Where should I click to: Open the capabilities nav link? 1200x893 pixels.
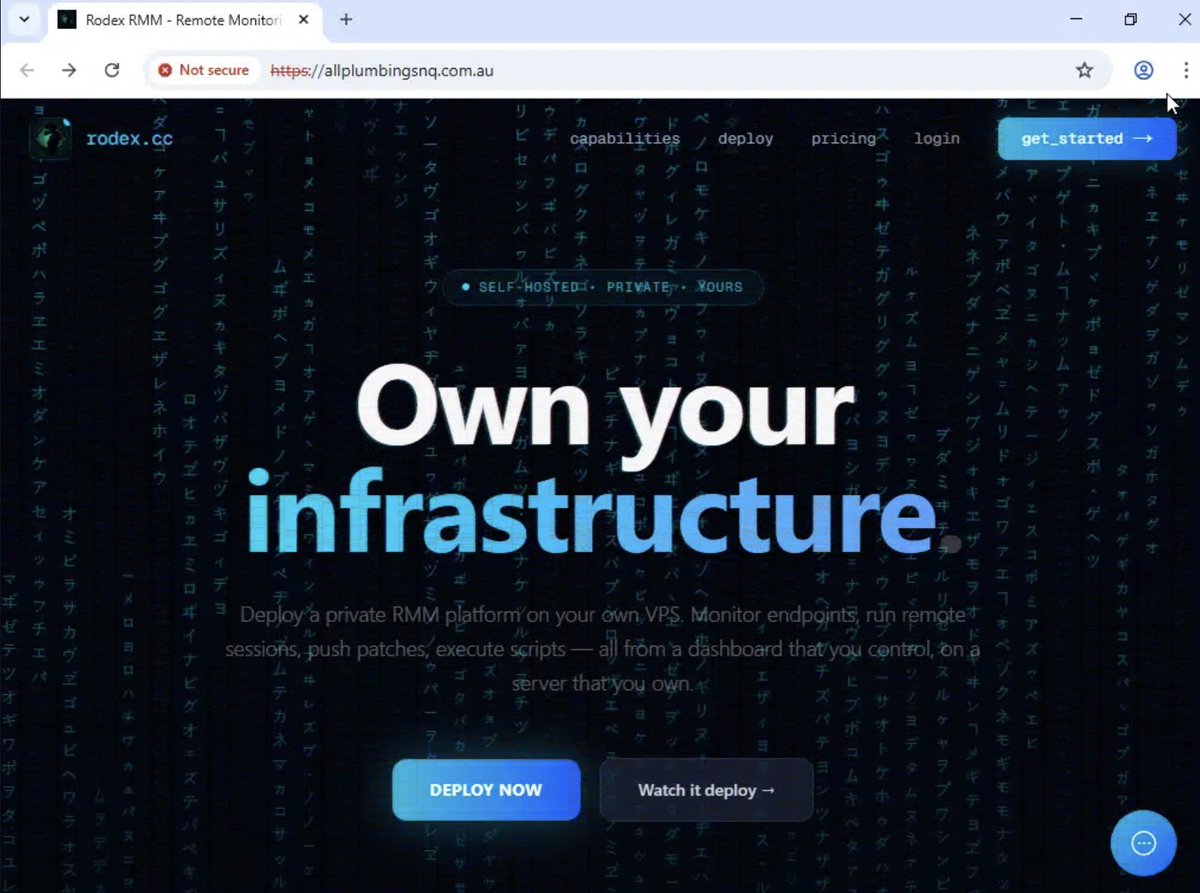point(625,139)
